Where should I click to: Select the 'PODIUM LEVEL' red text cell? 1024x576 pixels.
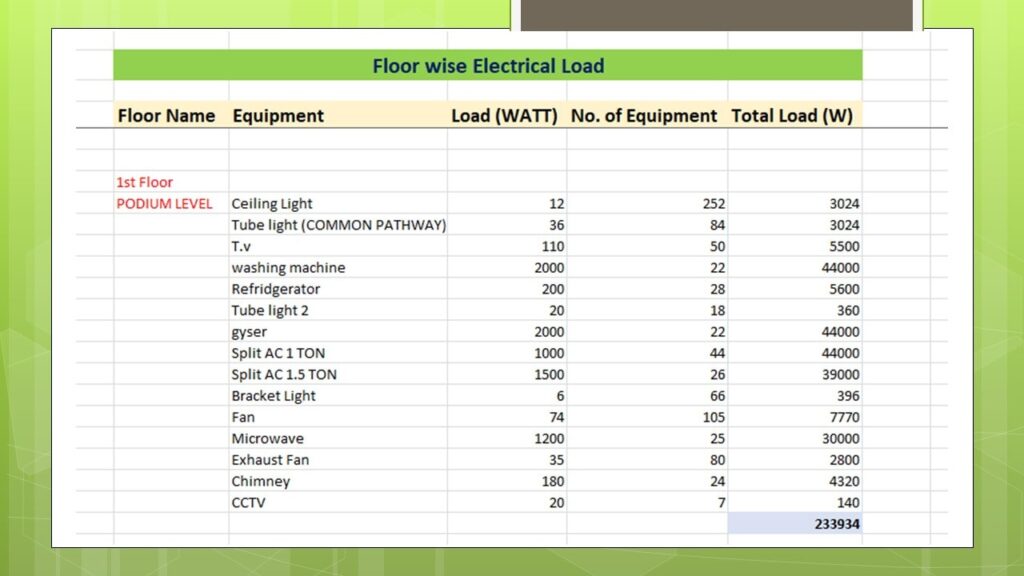163,203
